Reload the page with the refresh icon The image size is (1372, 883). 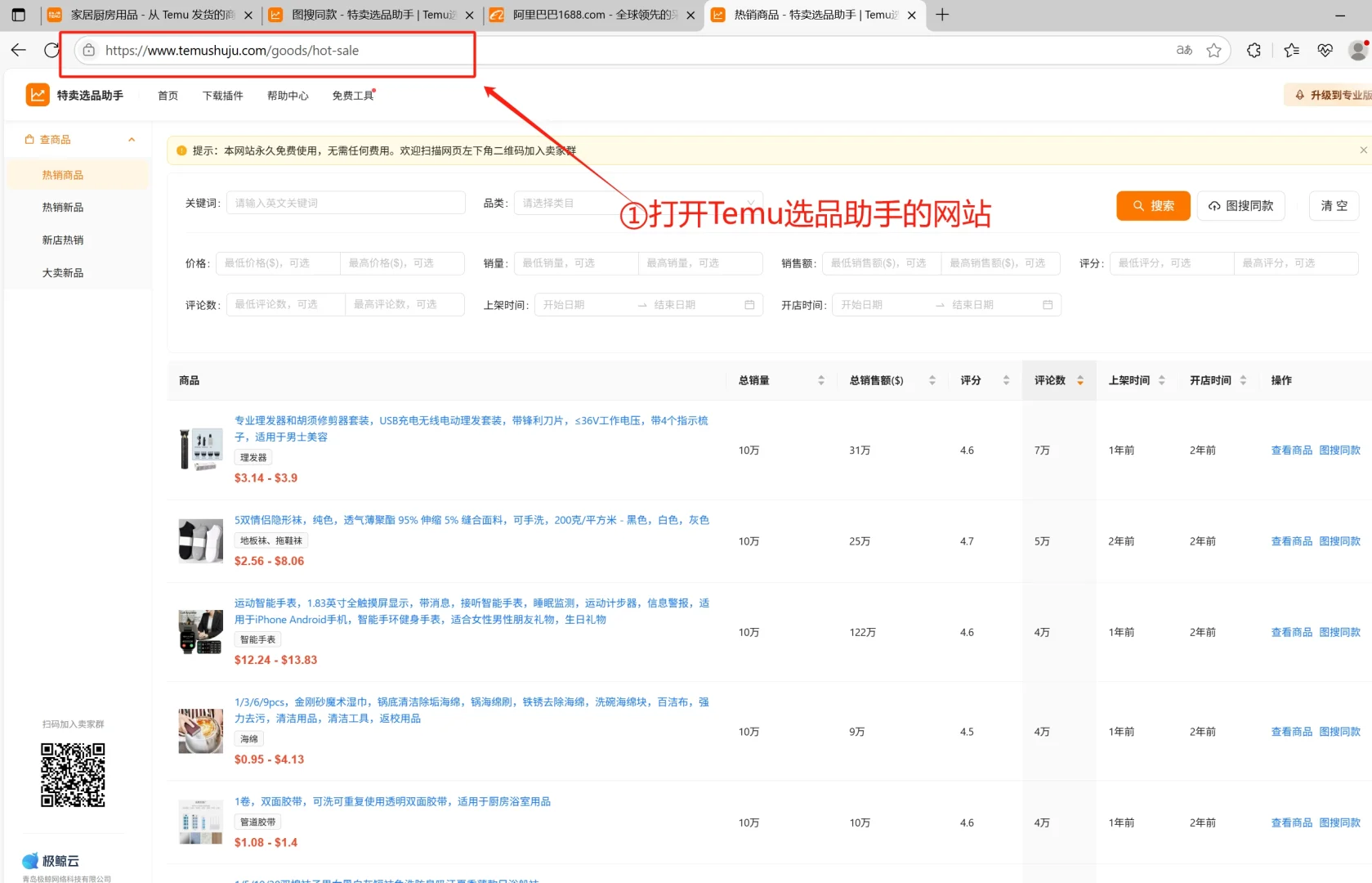pyautogui.click(x=51, y=50)
